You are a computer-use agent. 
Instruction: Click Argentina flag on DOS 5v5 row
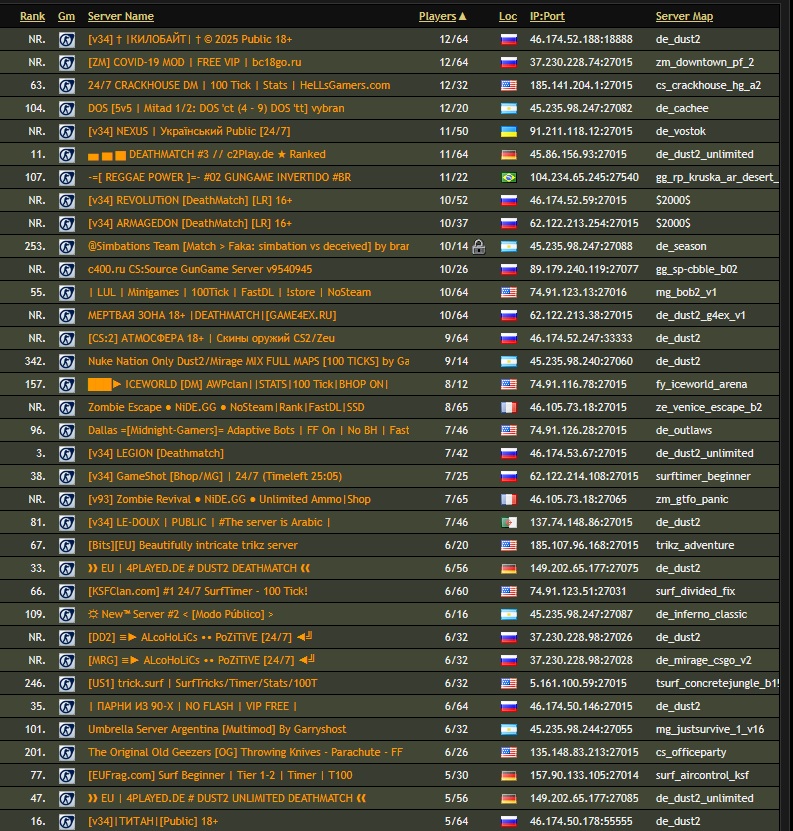(x=509, y=108)
